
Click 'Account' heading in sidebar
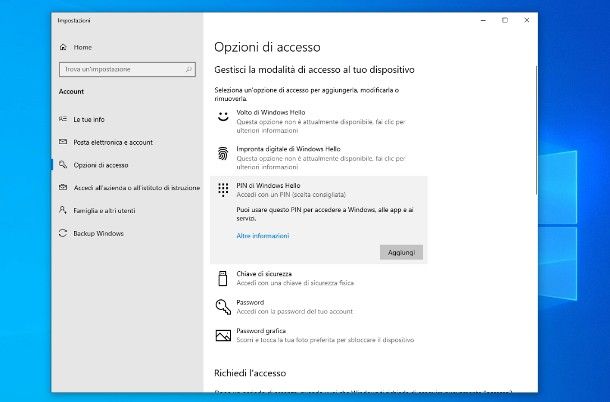click(x=71, y=92)
